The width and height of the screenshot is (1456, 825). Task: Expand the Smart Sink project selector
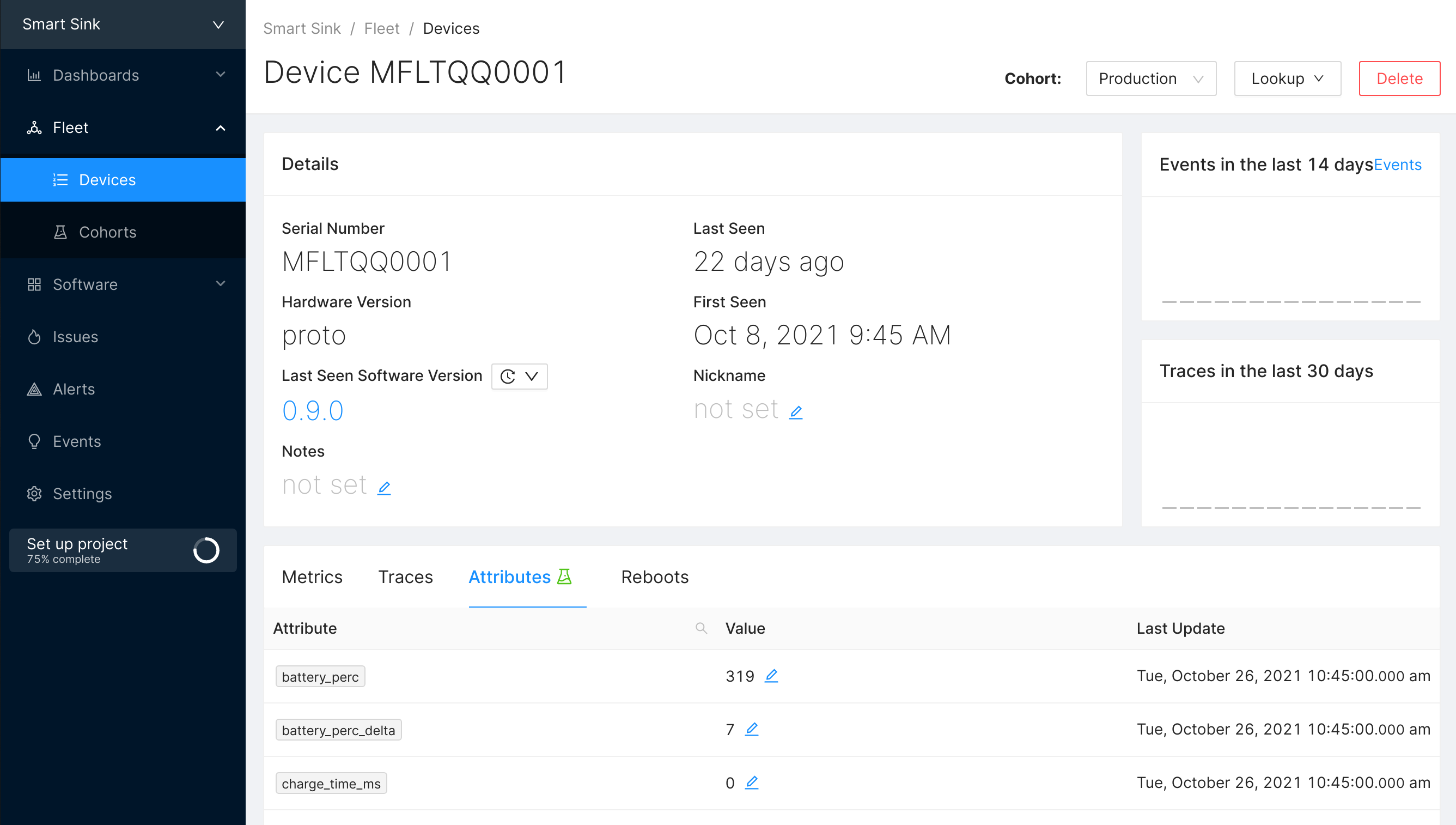[x=123, y=25]
